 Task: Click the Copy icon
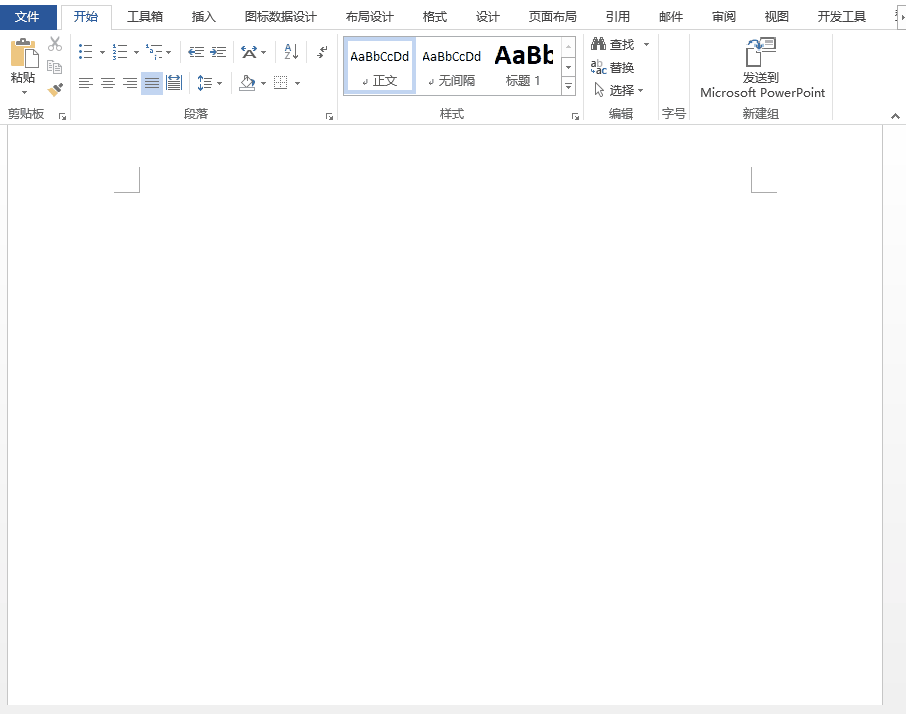pyautogui.click(x=55, y=66)
